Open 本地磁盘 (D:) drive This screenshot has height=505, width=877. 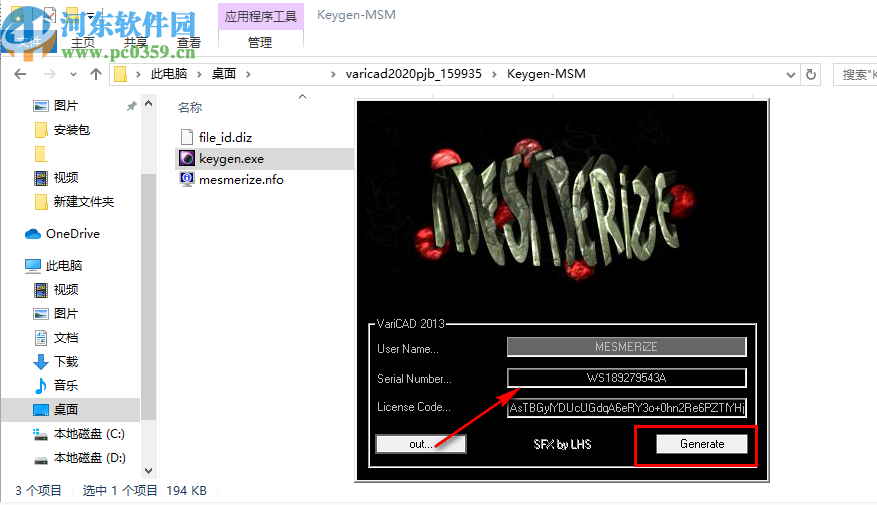[x=89, y=458]
